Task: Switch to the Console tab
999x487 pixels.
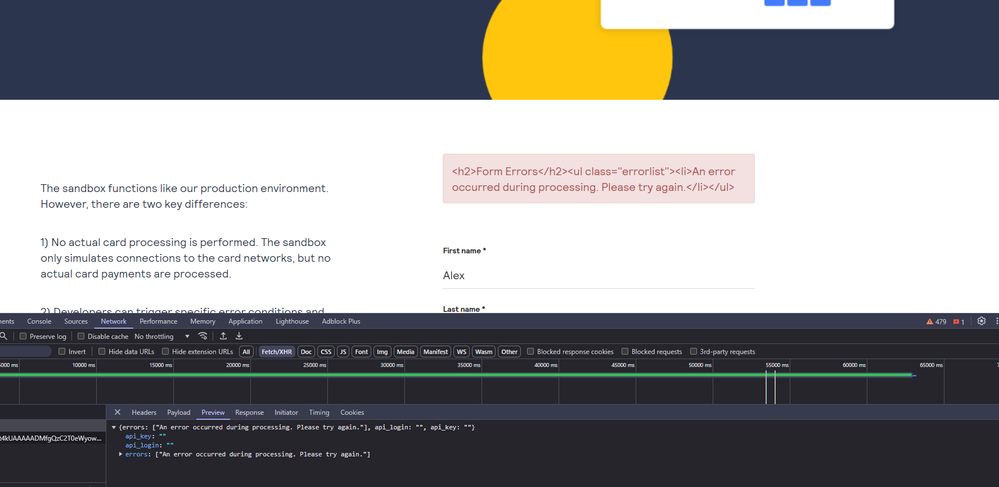Action: click(39, 321)
